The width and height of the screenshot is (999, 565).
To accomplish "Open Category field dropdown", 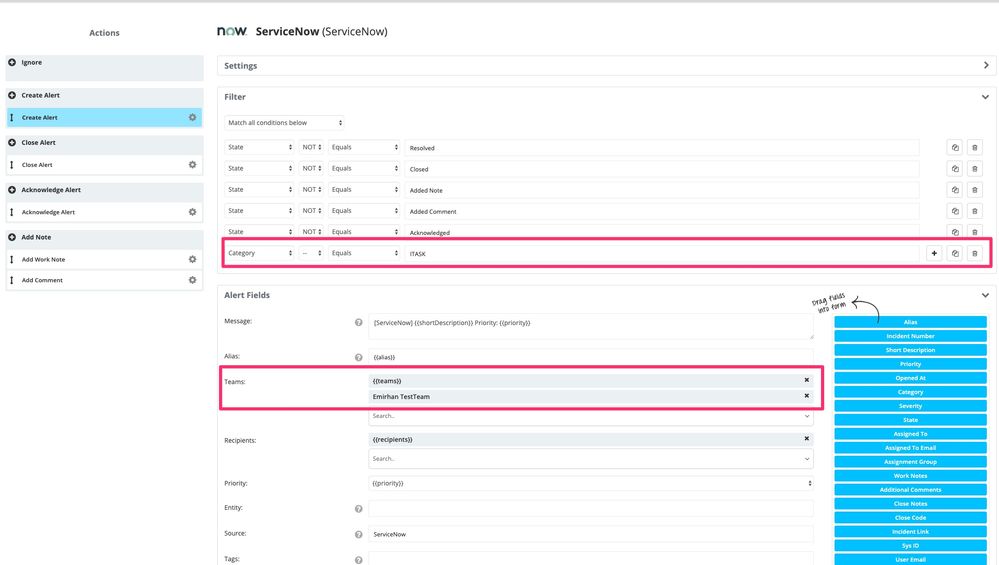I will (259, 253).
